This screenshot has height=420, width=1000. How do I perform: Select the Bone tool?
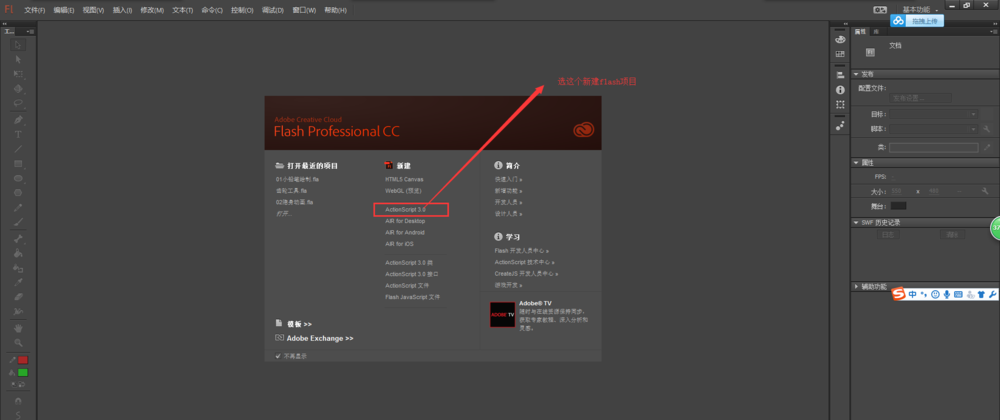point(18,239)
